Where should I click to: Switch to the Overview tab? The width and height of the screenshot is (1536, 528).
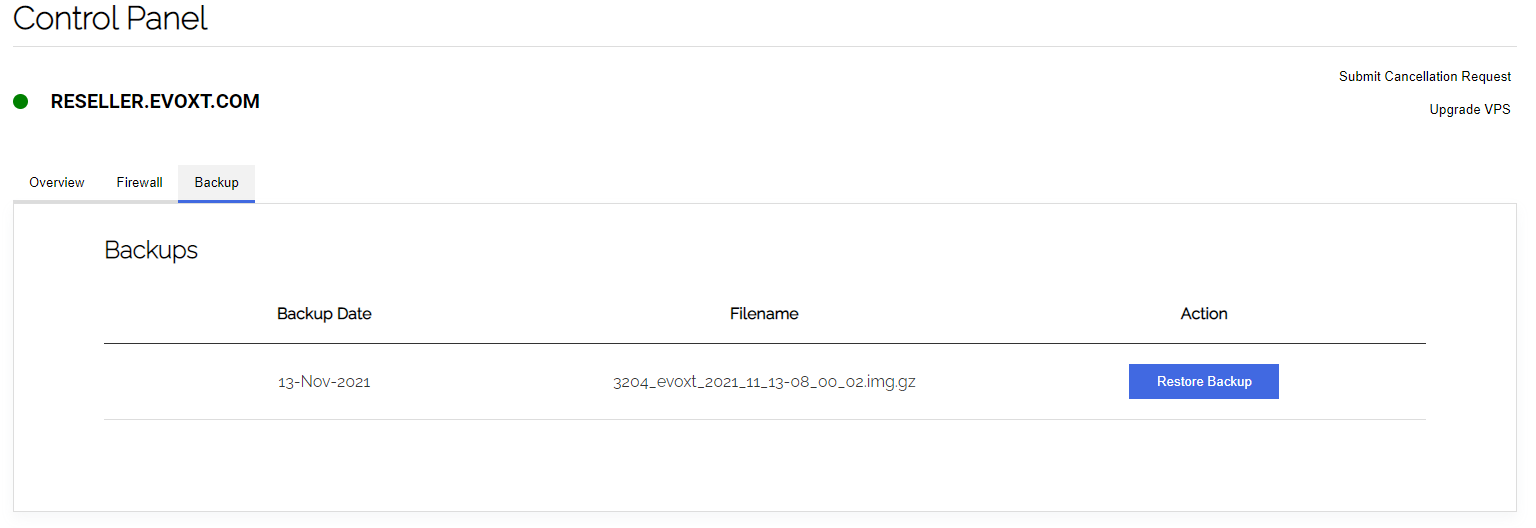click(57, 183)
